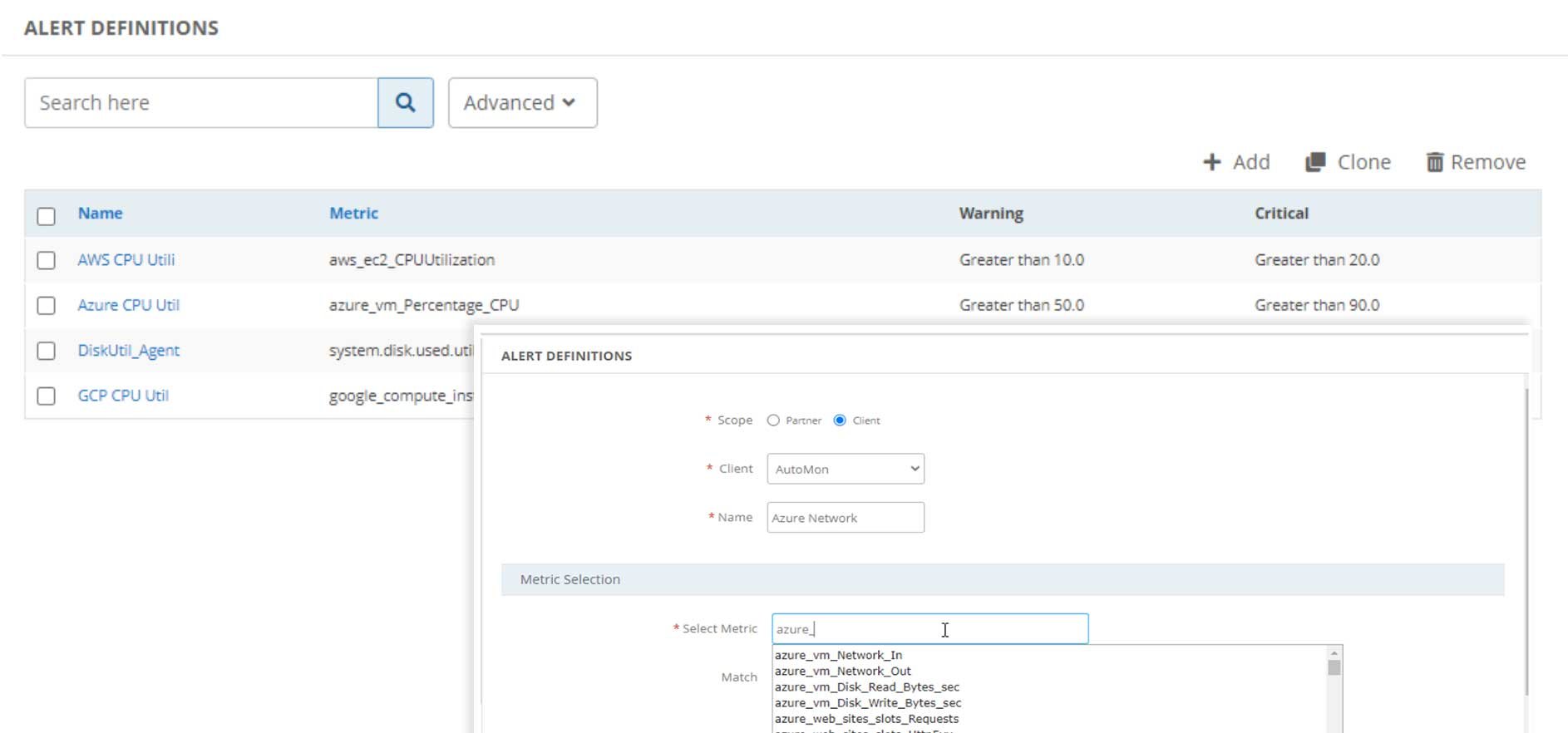1568x733 pixels.
Task: Sort the table by Metric column
Action: click(x=353, y=213)
